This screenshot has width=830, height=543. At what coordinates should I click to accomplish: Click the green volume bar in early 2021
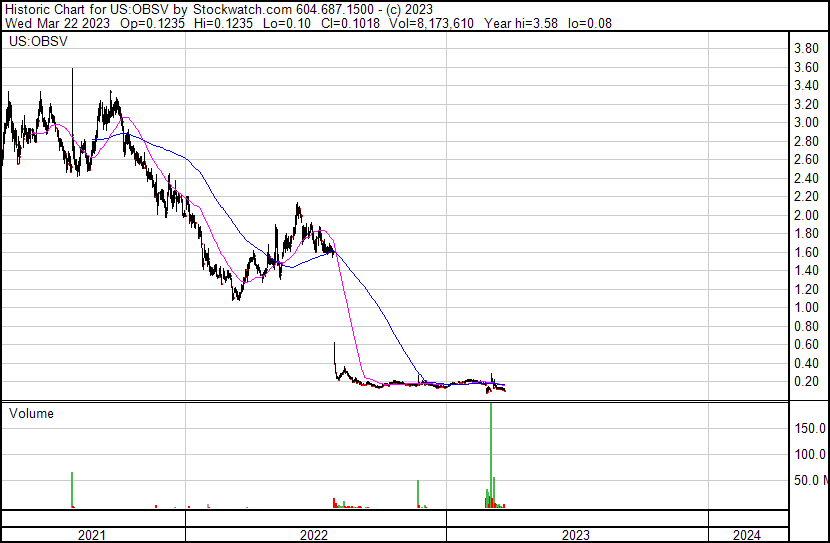coord(72,490)
